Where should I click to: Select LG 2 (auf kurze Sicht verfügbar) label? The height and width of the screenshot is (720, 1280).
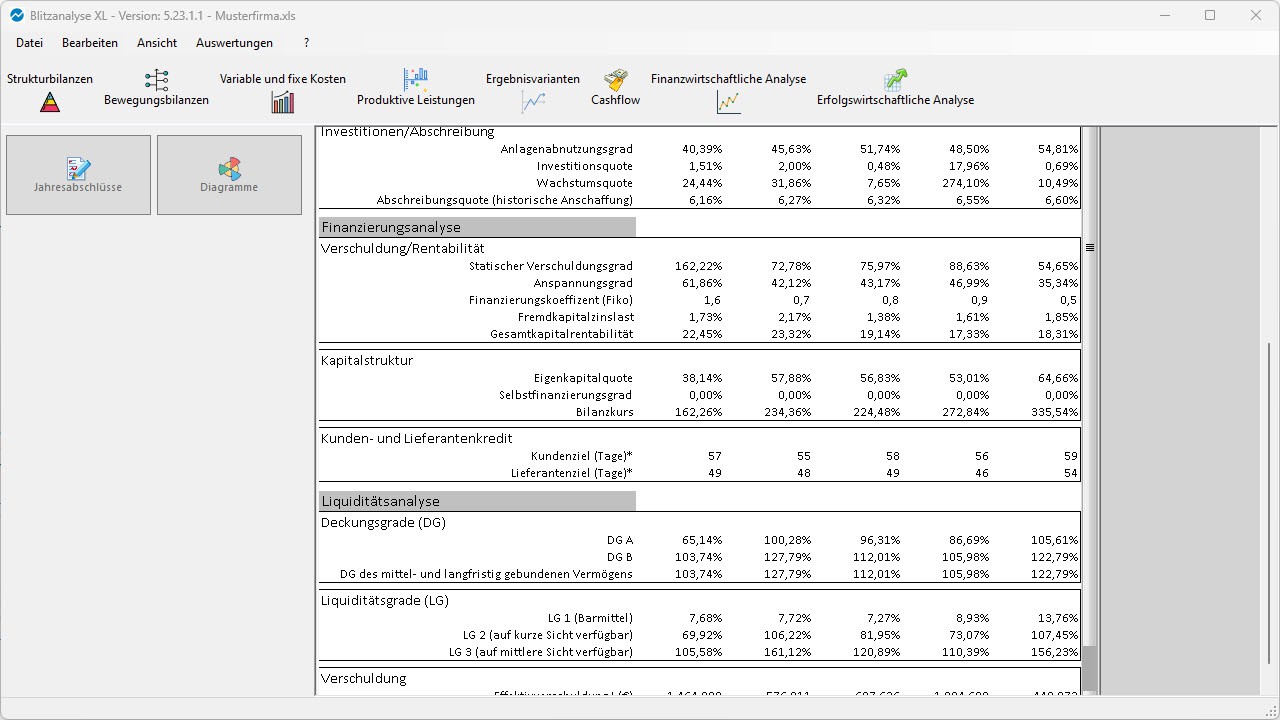click(x=548, y=635)
